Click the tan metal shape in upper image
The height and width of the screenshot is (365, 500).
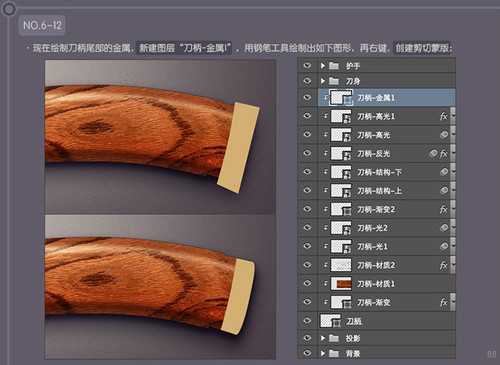tap(238, 147)
